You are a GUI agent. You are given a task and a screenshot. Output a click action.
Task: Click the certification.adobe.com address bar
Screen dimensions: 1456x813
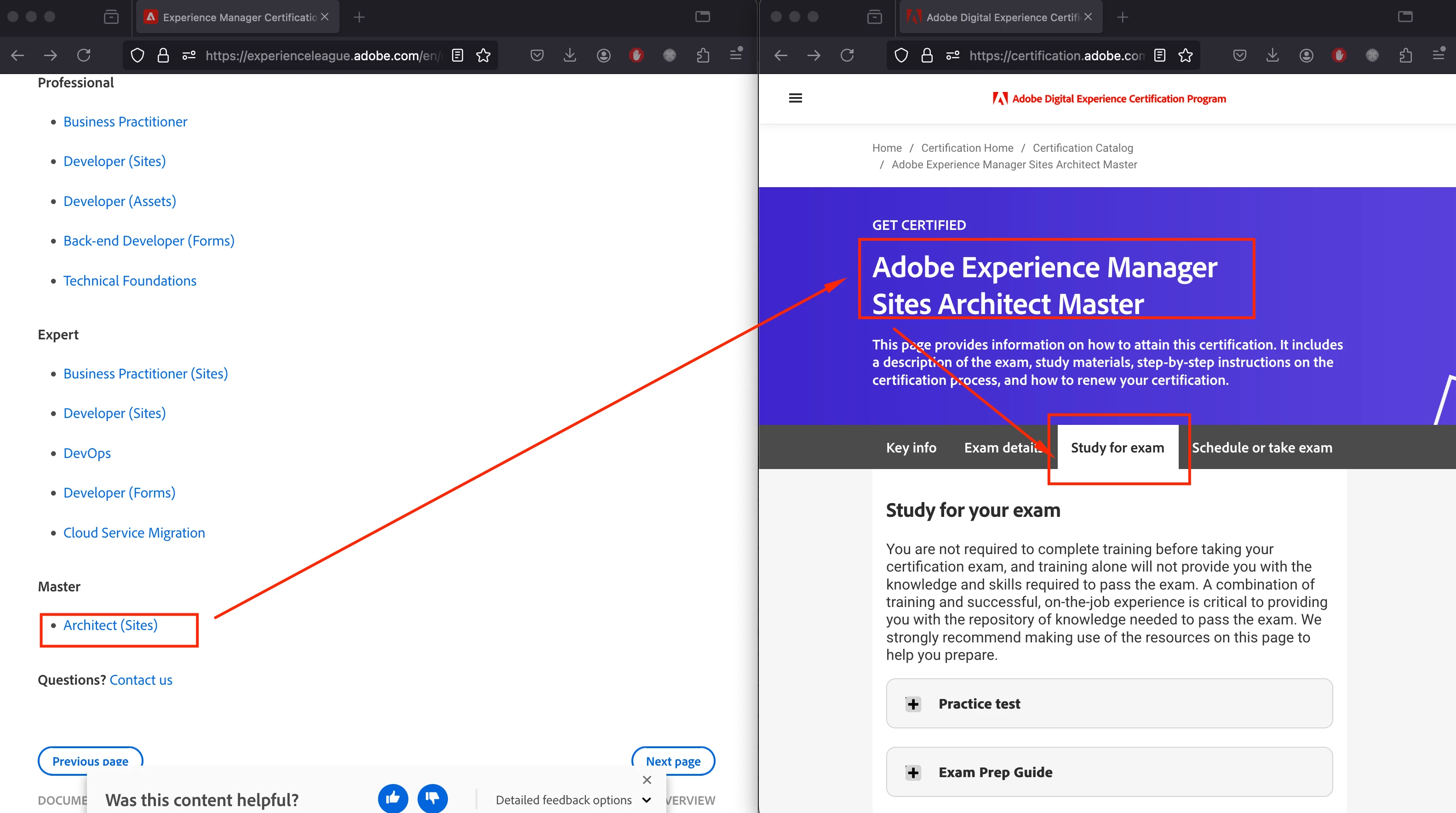click(x=1056, y=55)
